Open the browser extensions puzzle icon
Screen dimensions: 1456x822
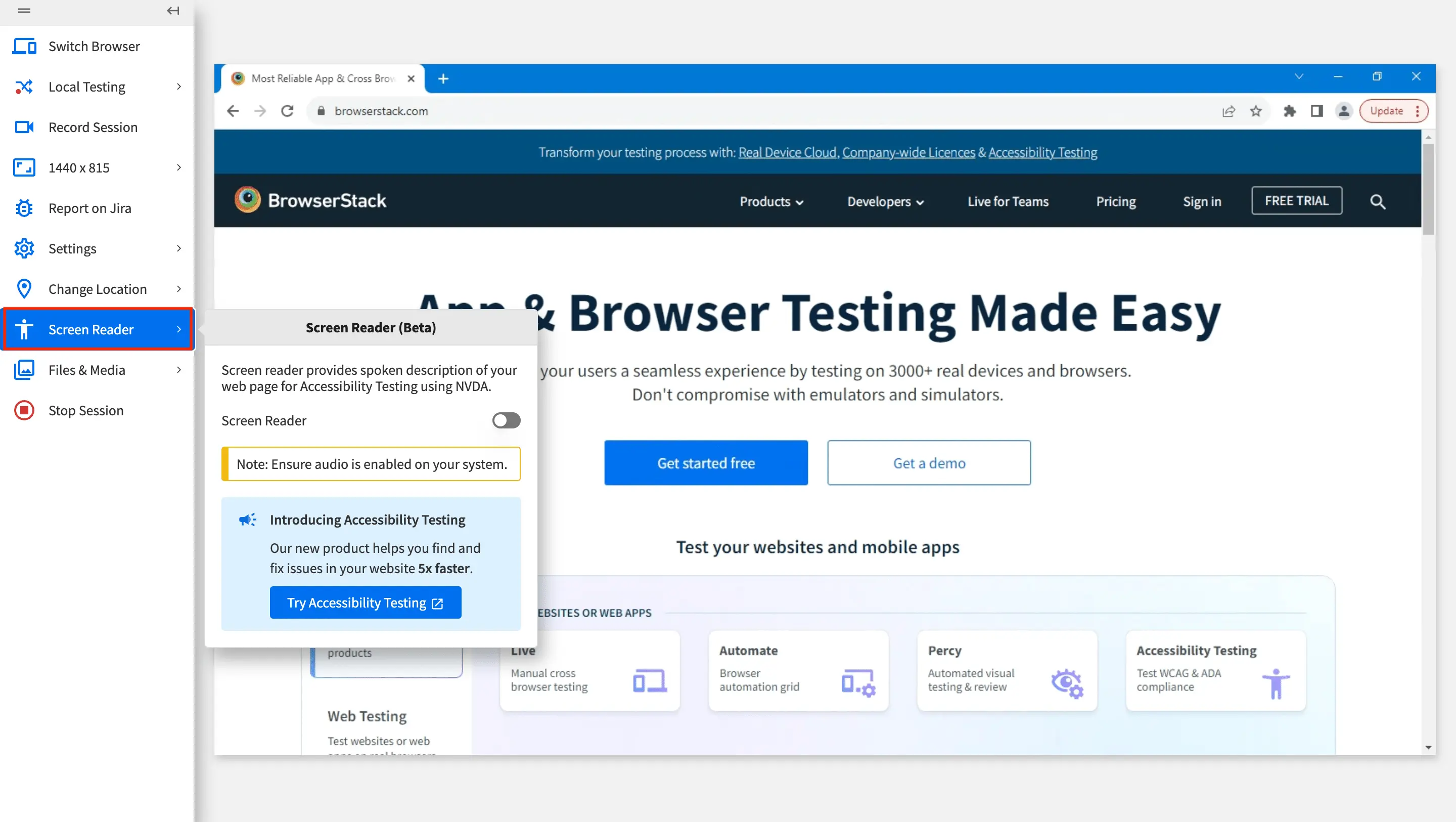coord(1289,111)
